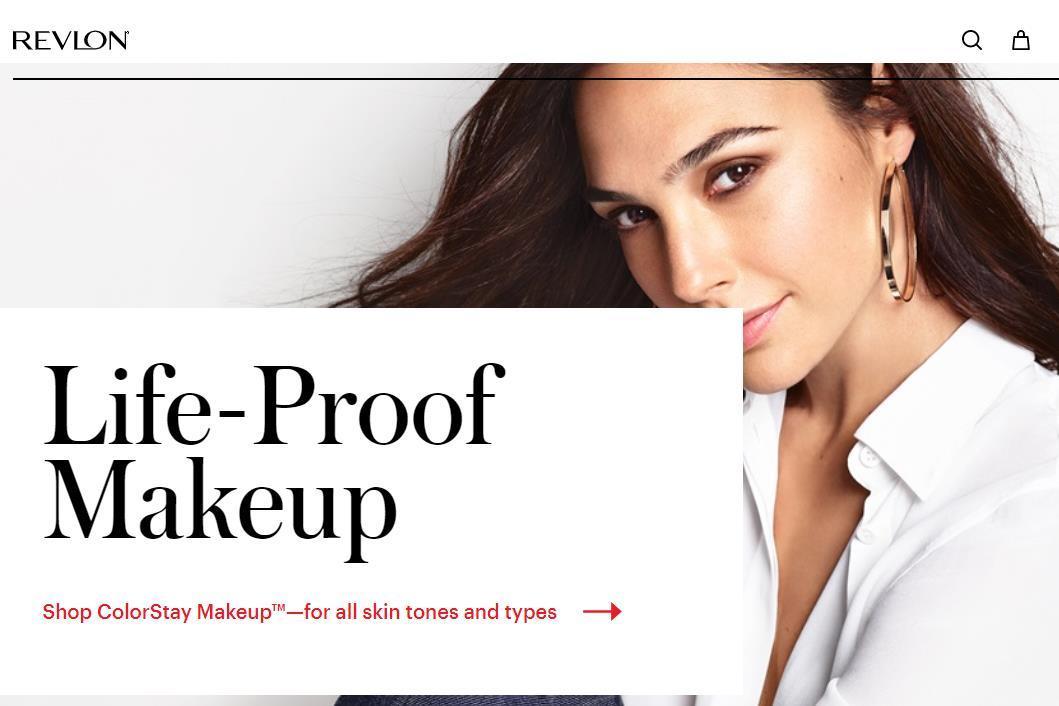Click the light gray background behind hair
The height and width of the screenshot is (706, 1059).
[203, 189]
